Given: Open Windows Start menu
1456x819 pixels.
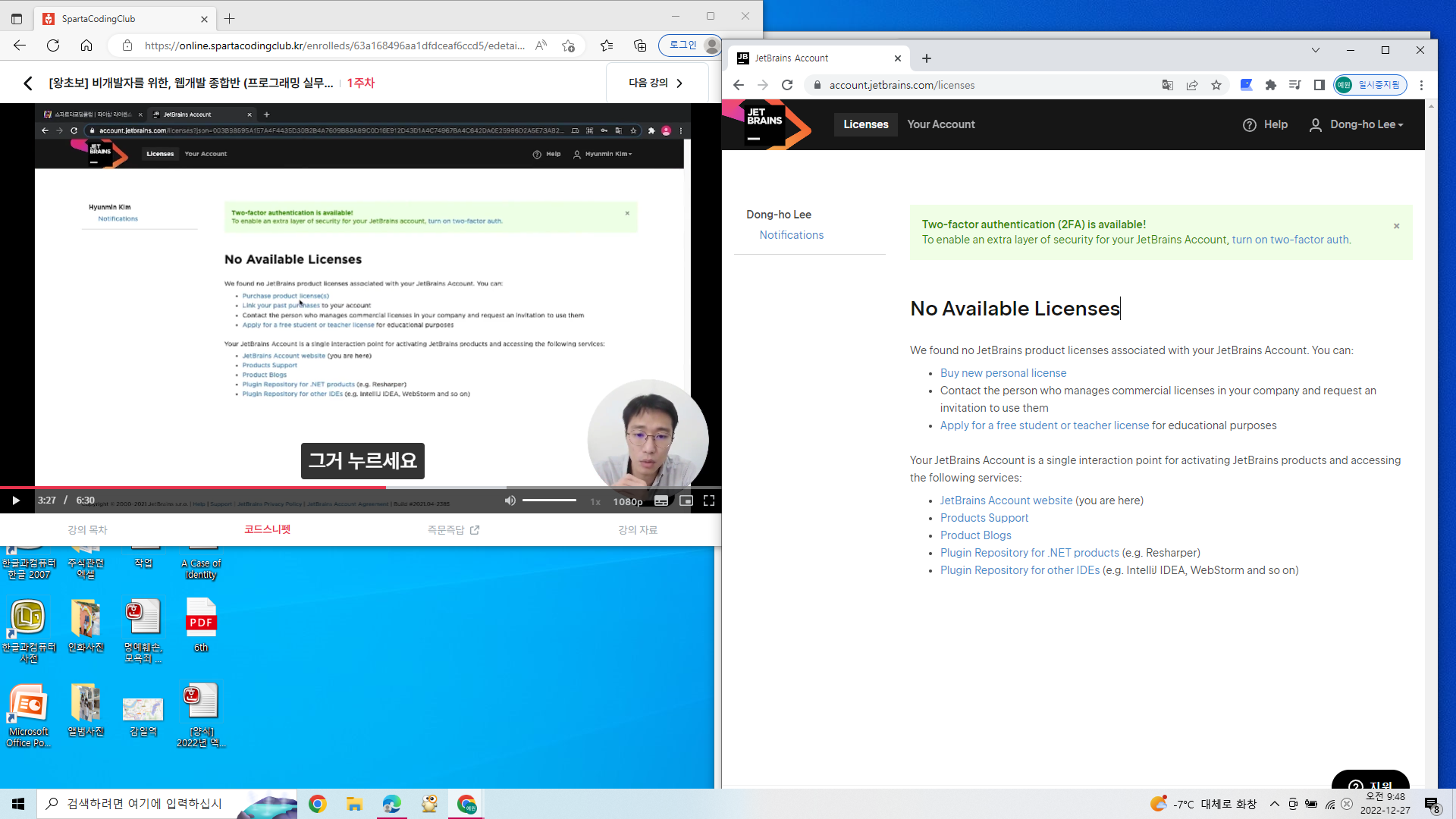Looking at the screenshot, I should point(18,804).
